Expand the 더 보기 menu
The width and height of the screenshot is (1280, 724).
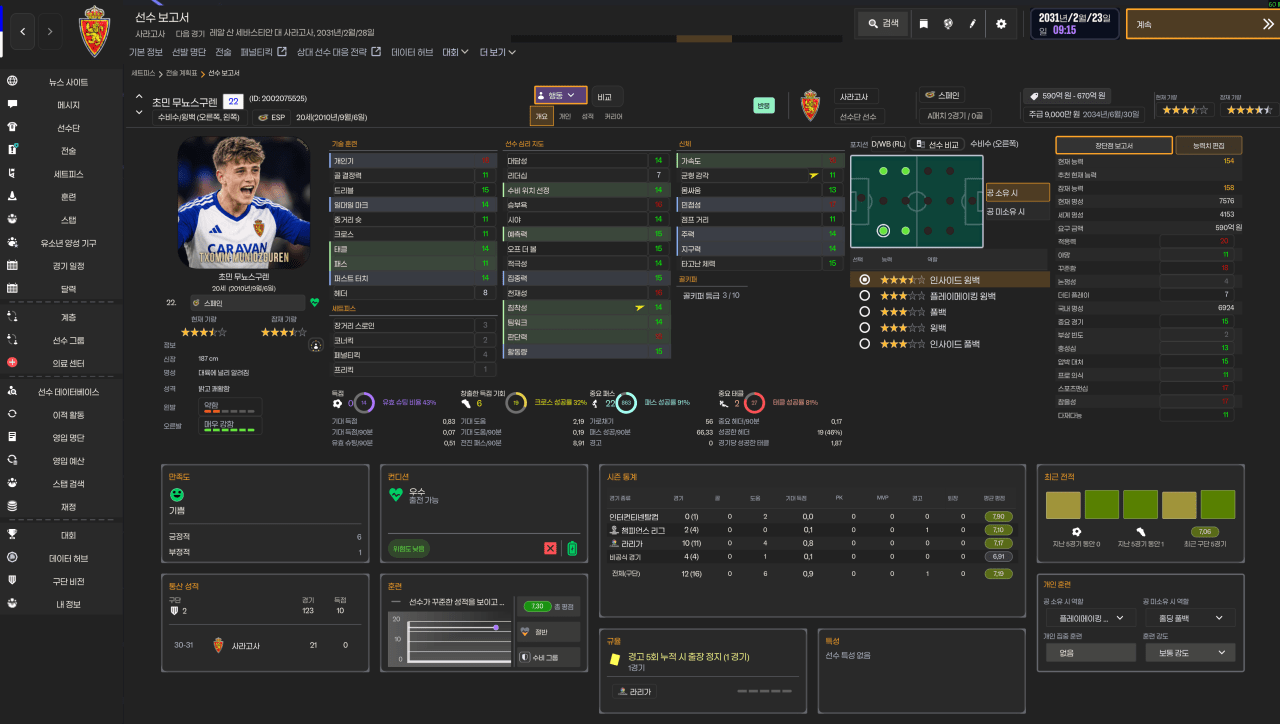pyautogui.click(x=498, y=52)
